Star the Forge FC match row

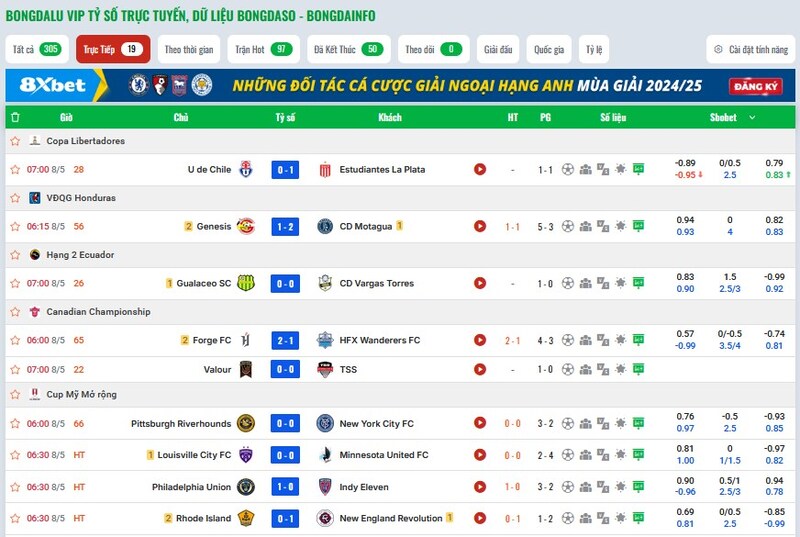(15, 340)
